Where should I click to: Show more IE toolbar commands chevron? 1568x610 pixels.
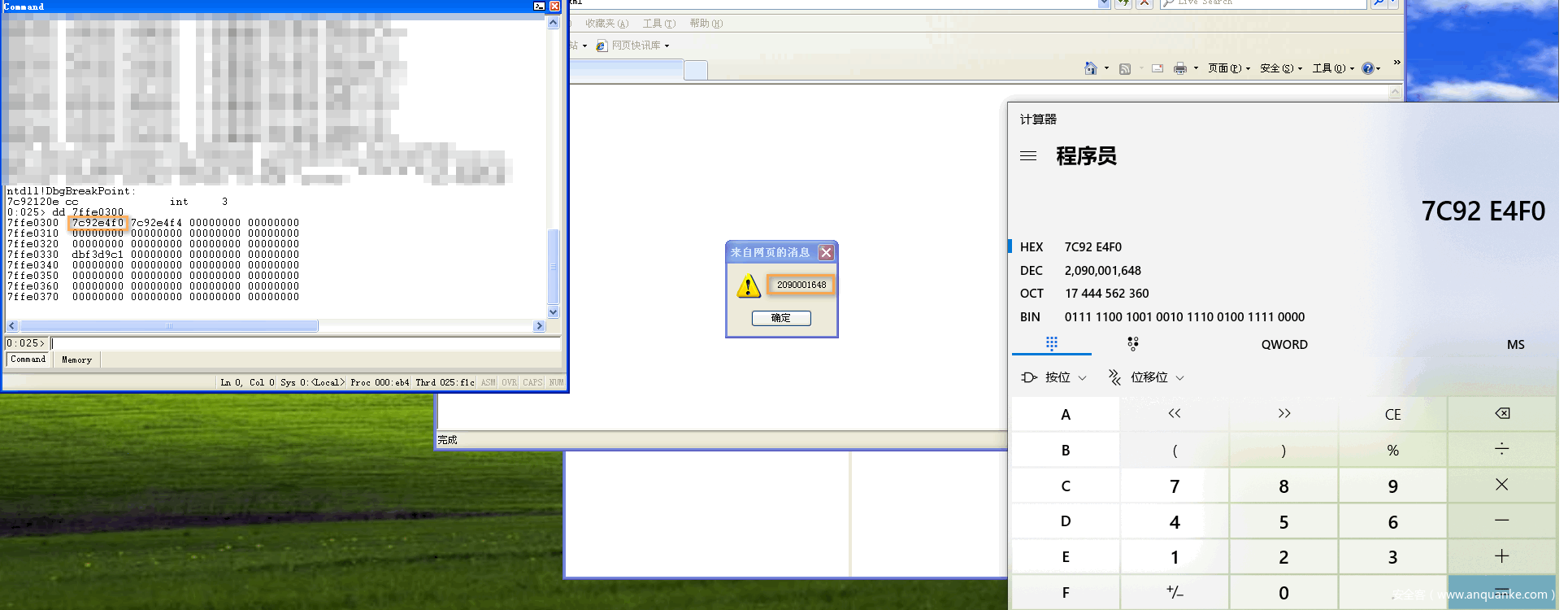click(1396, 63)
